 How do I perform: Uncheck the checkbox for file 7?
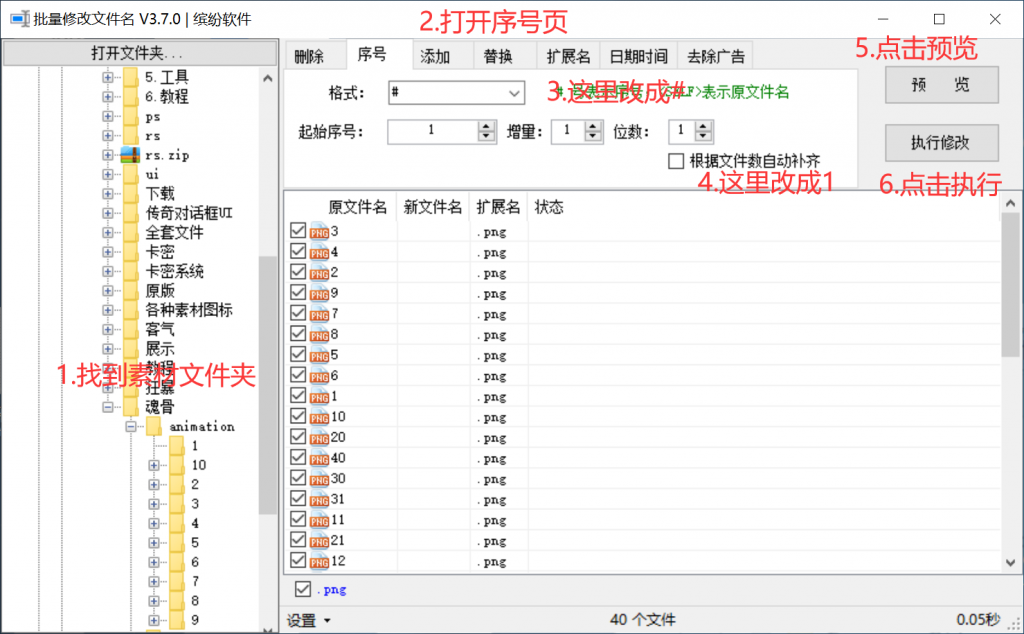tap(298, 313)
